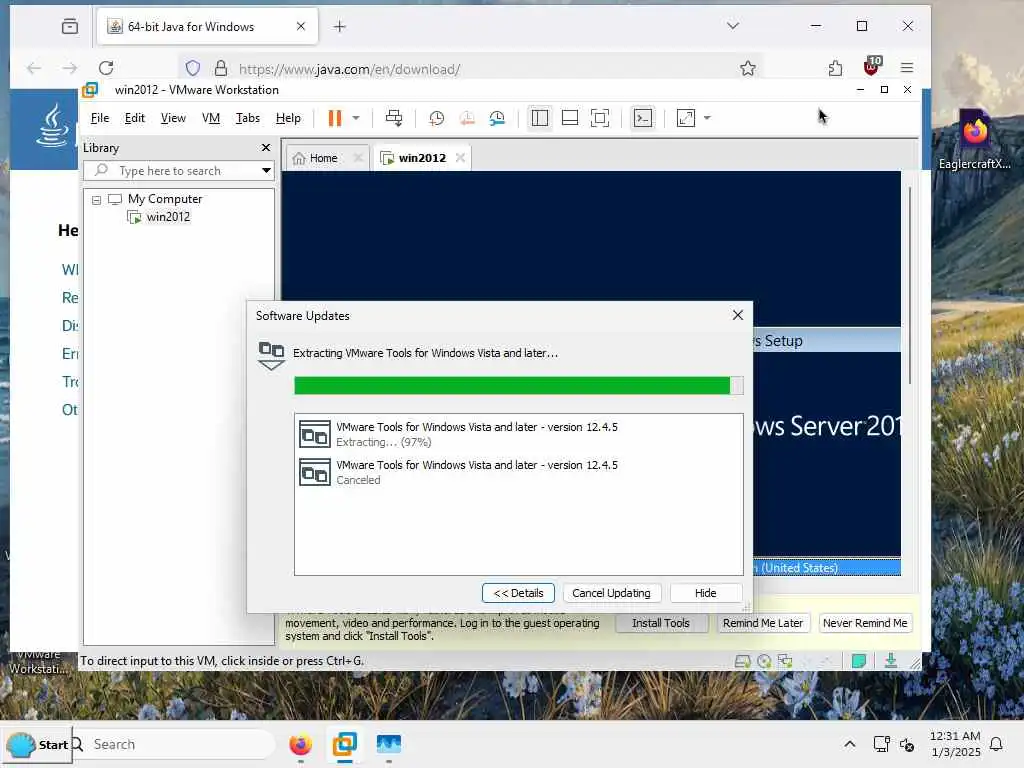
Task: Open Firefox view recent browsing icon
Action: click(x=69, y=26)
